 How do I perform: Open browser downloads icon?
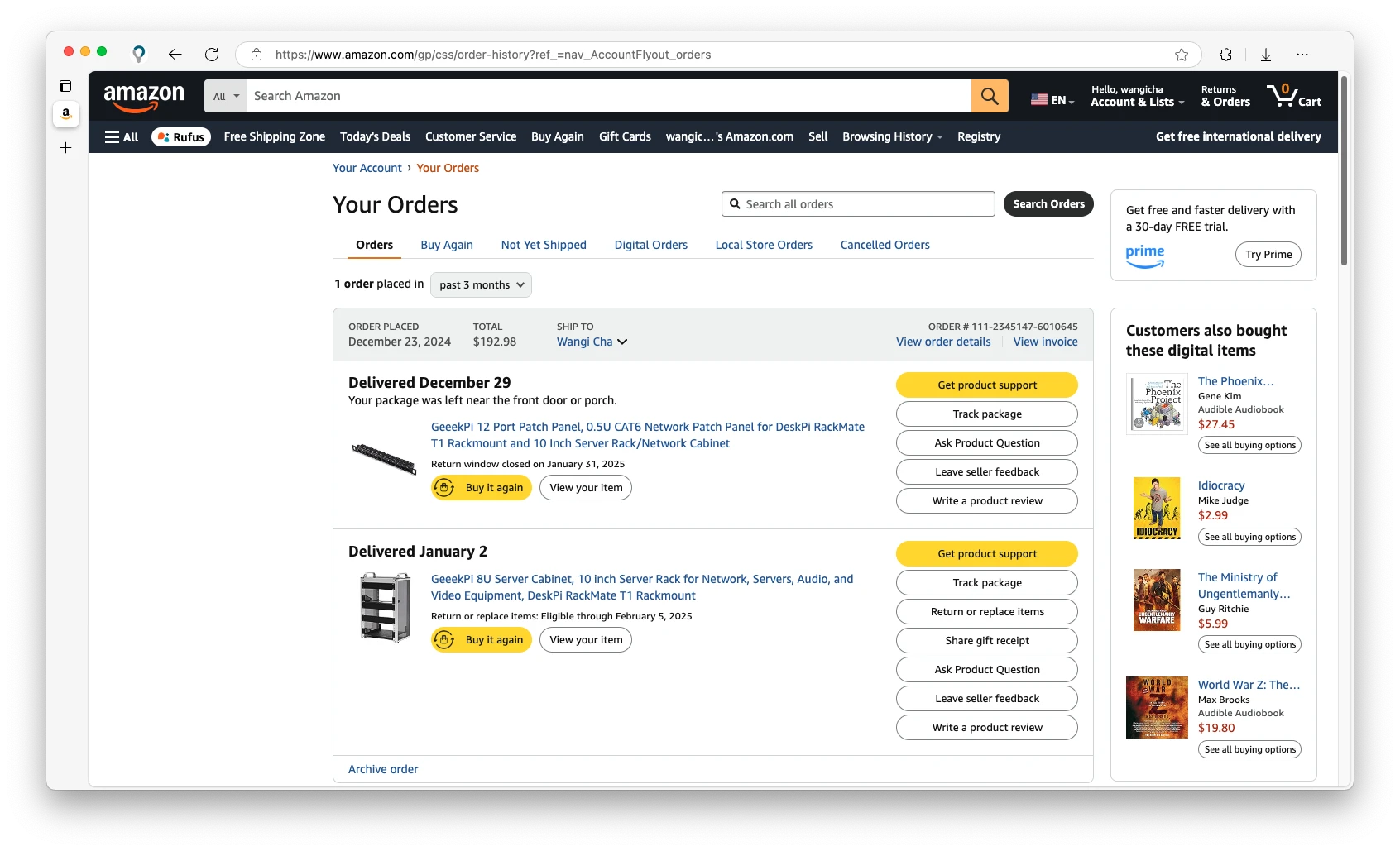1266,55
